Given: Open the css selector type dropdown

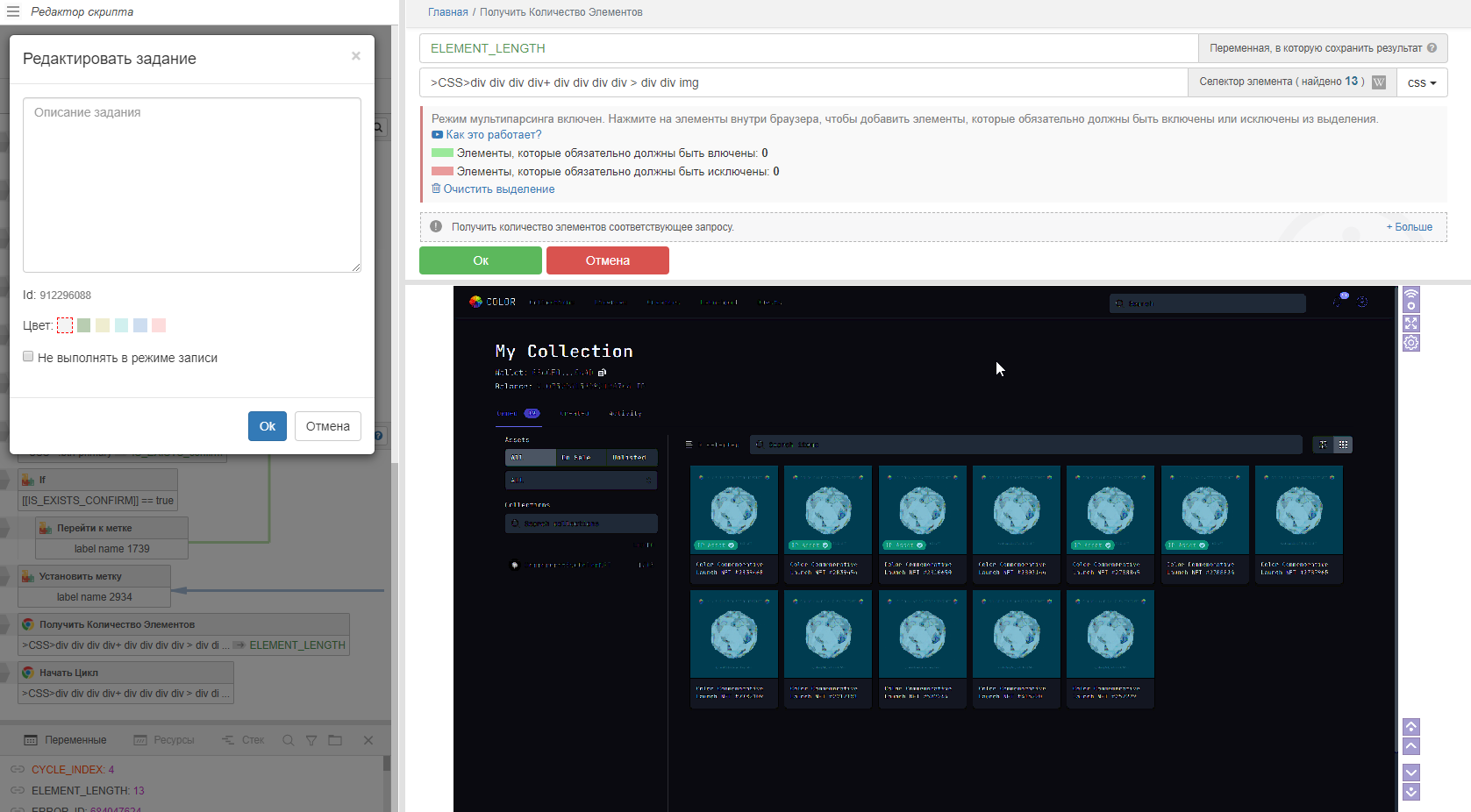Looking at the screenshot, I should 1421,82.
